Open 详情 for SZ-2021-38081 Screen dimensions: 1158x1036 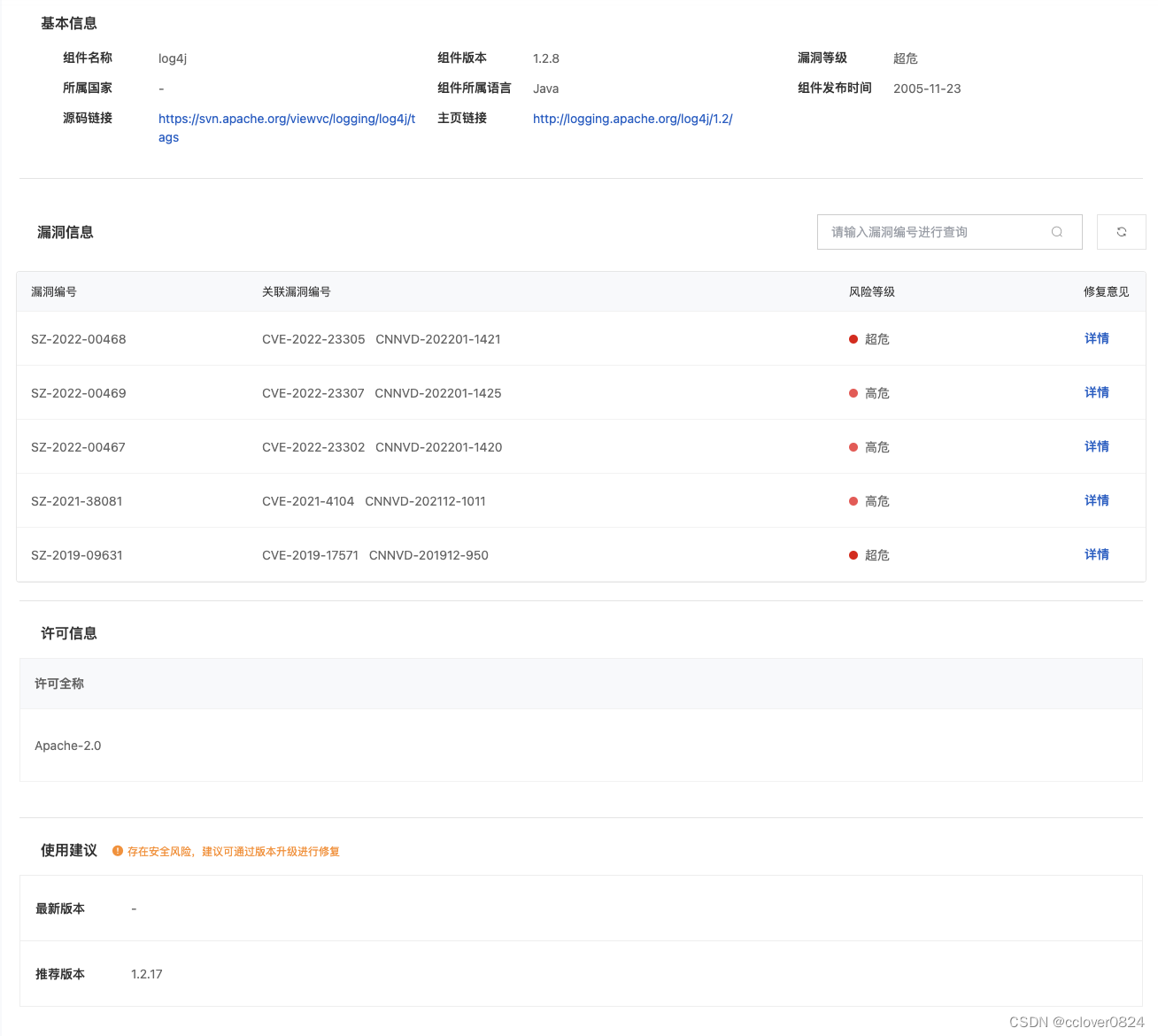[1096, 500]
